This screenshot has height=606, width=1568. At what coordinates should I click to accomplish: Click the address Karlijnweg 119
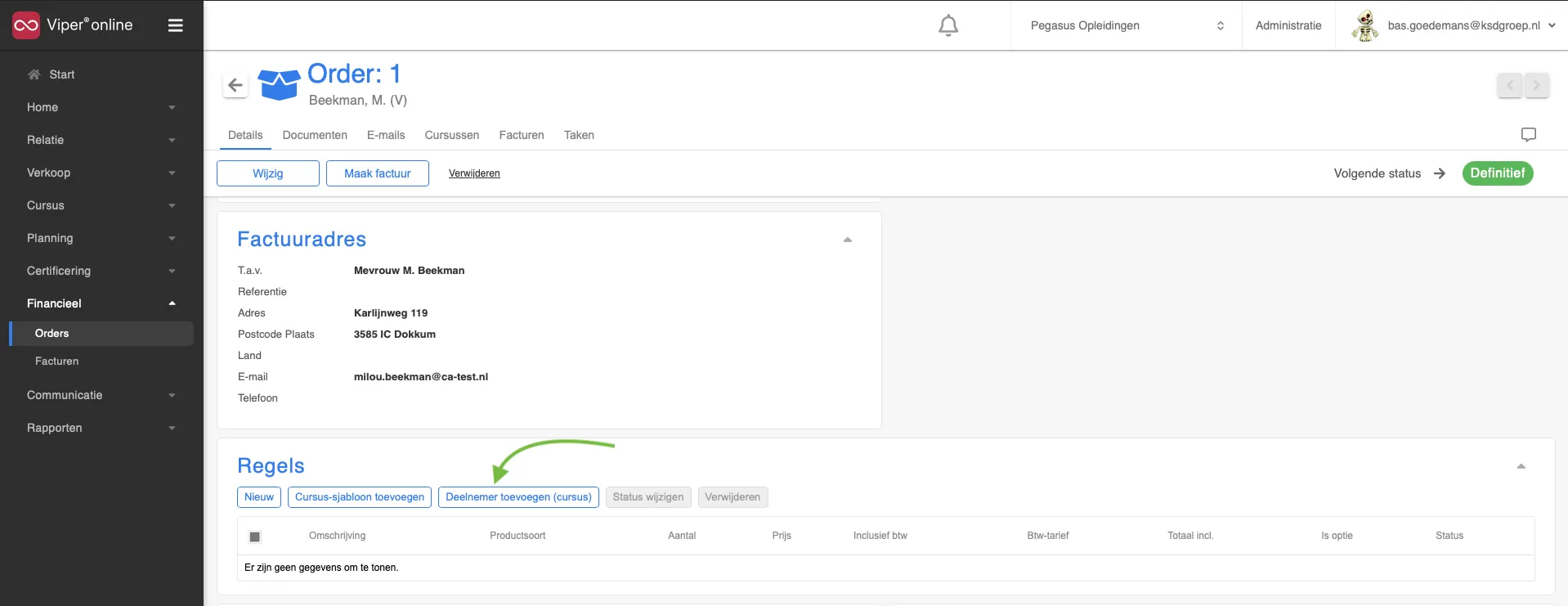(391, 313)
